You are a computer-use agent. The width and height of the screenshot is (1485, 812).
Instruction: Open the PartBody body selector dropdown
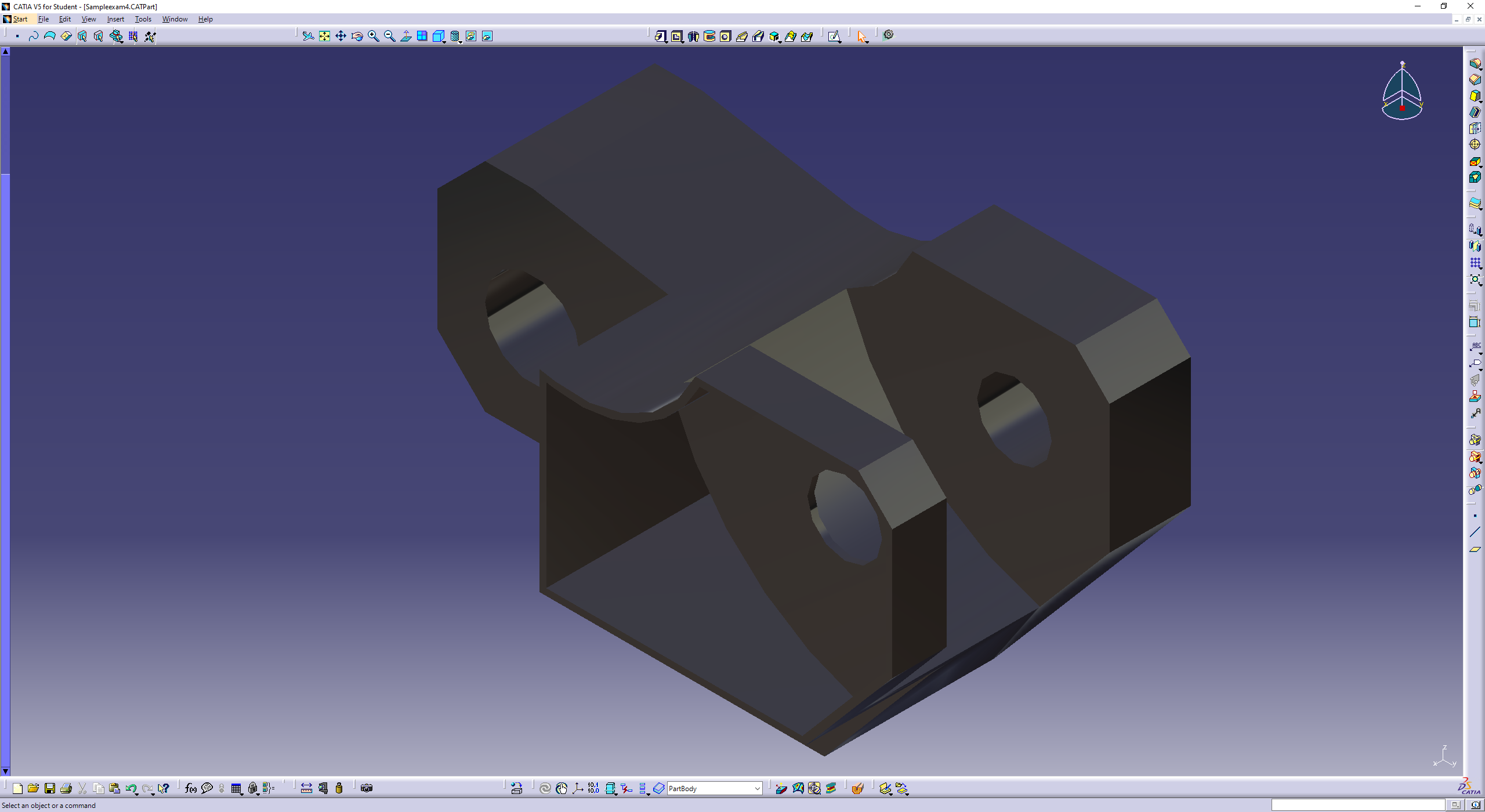[757, 788]
